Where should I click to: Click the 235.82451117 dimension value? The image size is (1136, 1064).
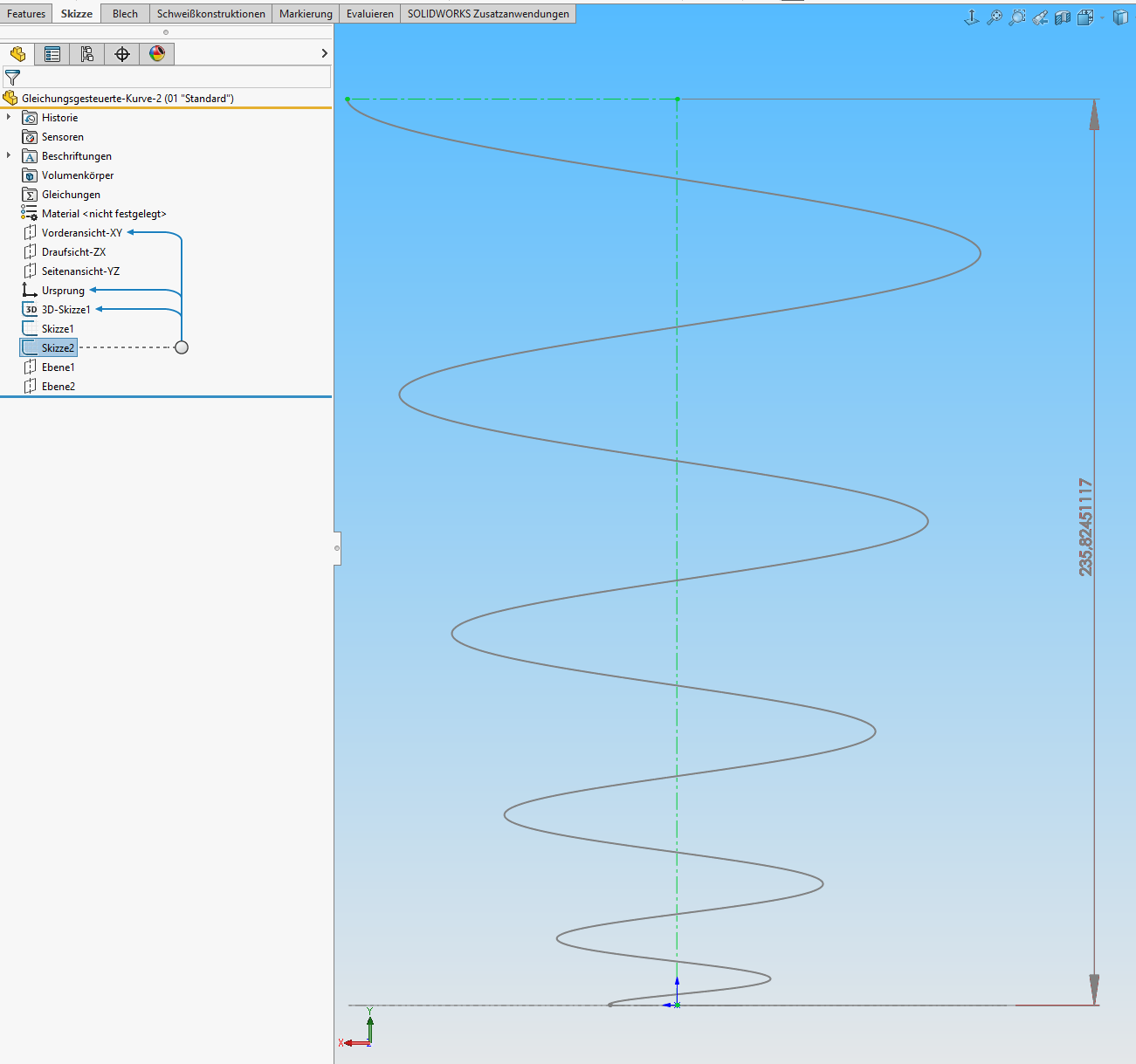[1085, 526]
